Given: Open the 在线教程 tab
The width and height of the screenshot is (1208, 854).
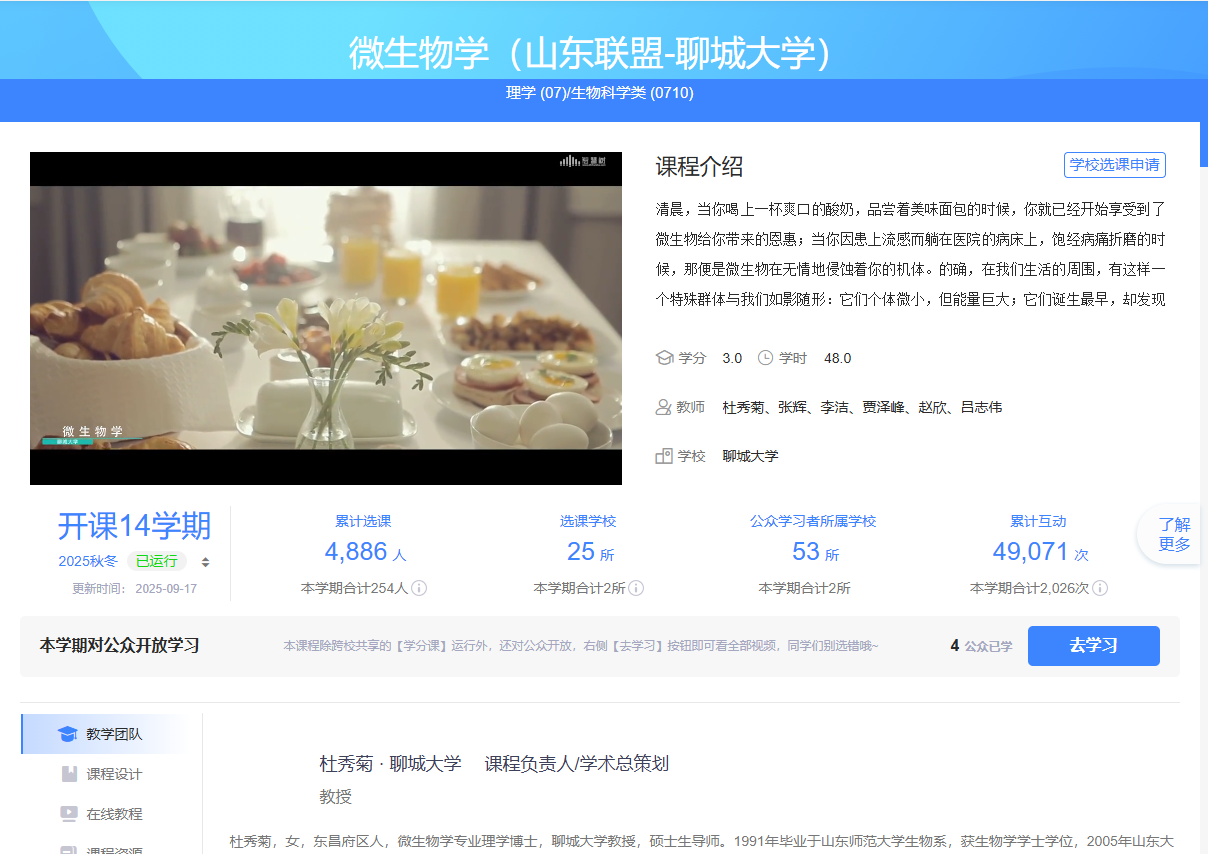Looking at the screenshot, I should coord(114,814).
